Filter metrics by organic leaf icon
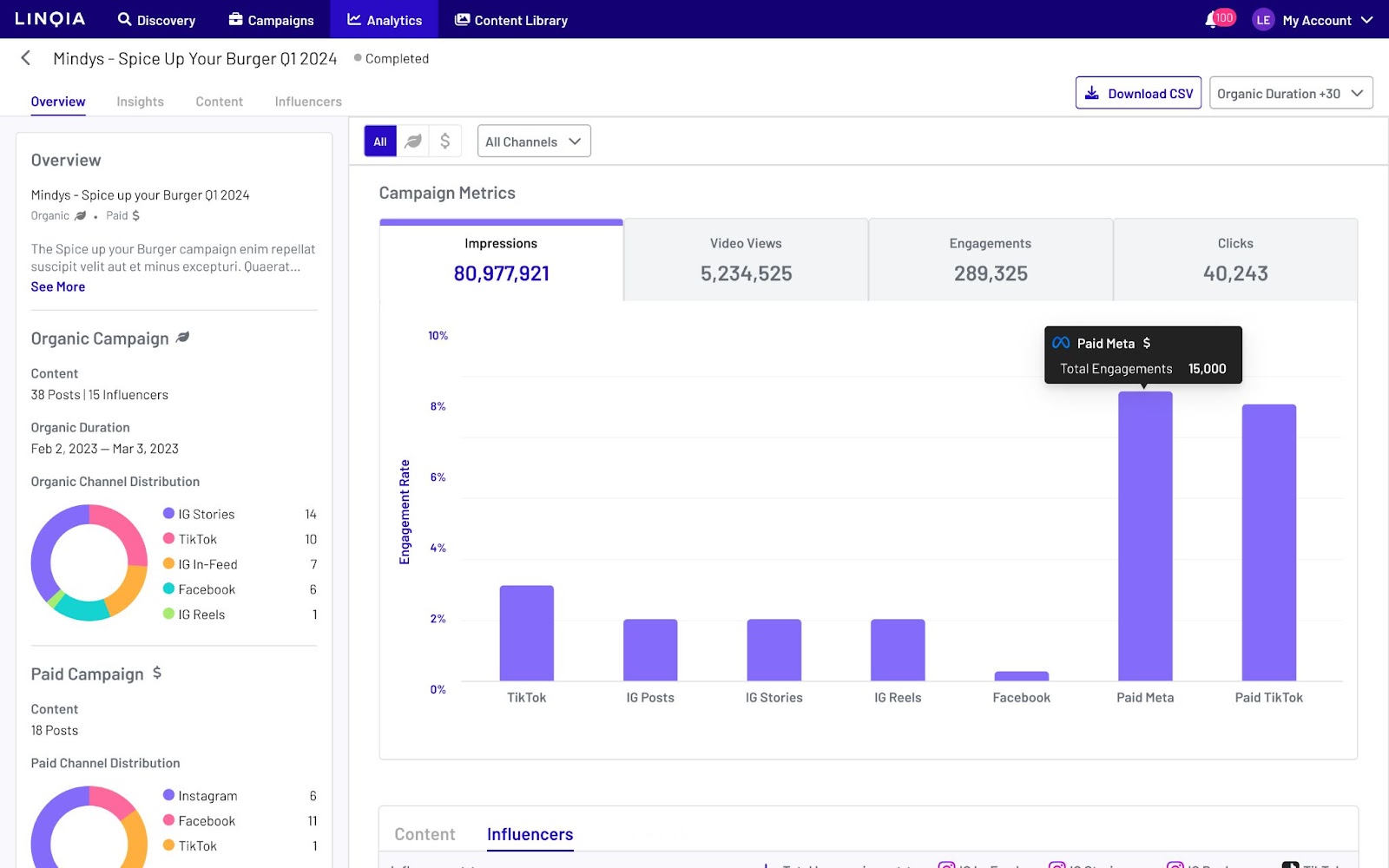 413,141
